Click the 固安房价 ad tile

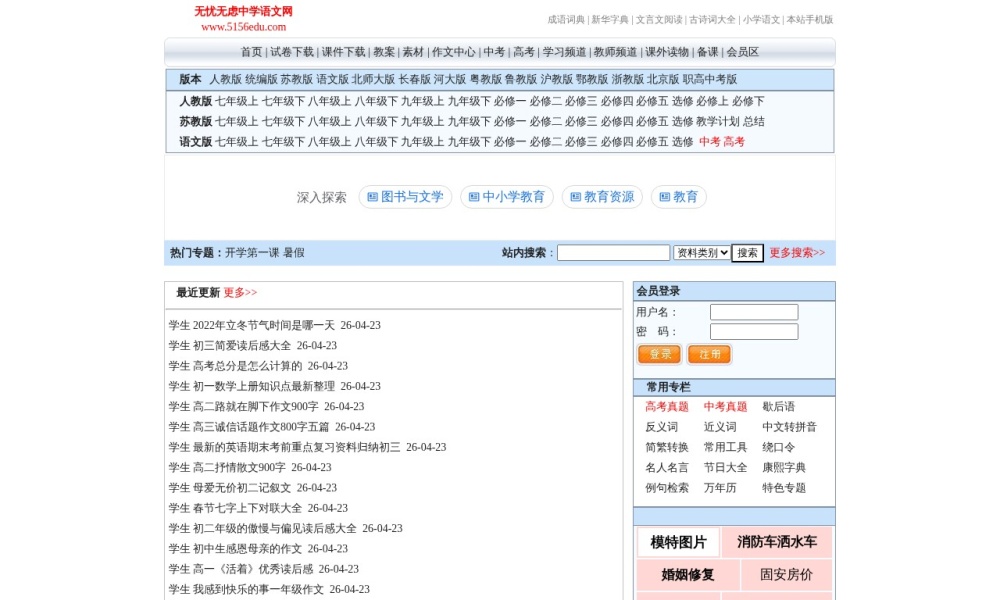pyautogui.click(x=786, y=575)
